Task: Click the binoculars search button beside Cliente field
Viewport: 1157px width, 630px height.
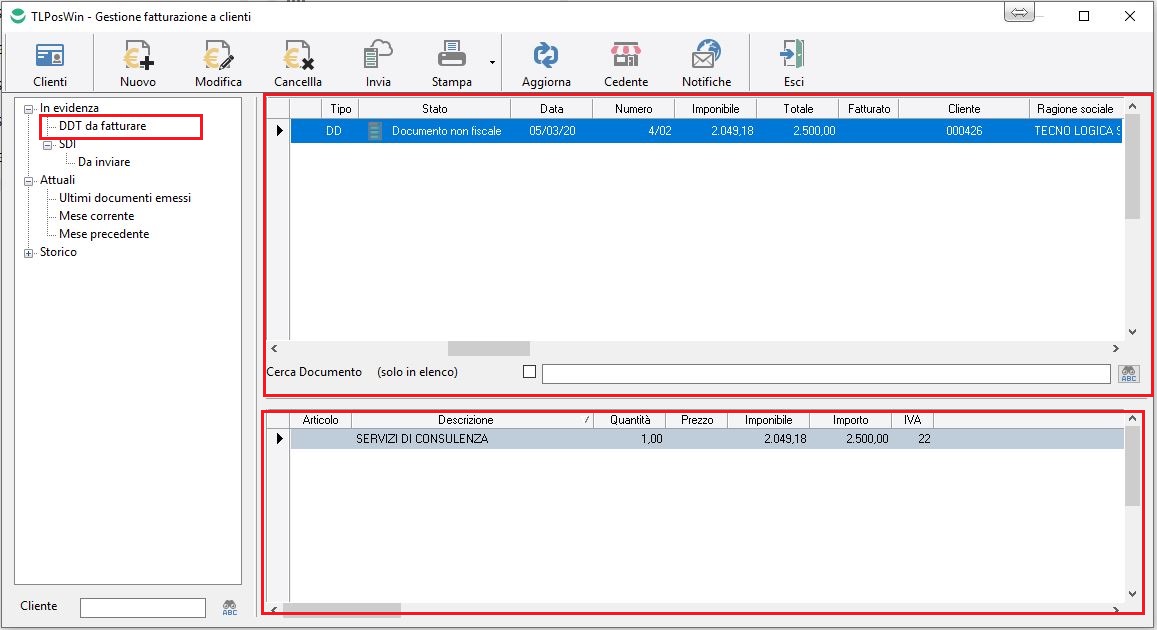Action: 230,607
